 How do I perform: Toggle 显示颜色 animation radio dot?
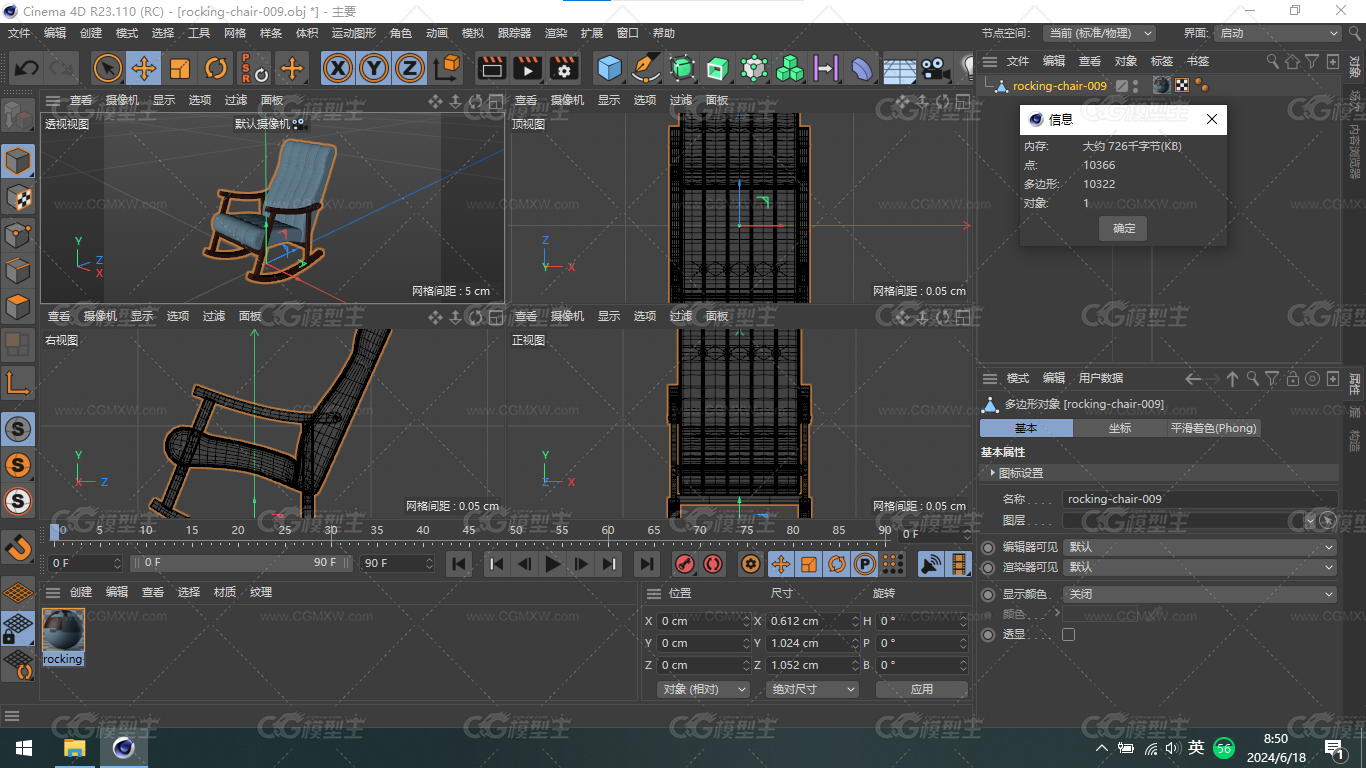[x=988, y=594]
